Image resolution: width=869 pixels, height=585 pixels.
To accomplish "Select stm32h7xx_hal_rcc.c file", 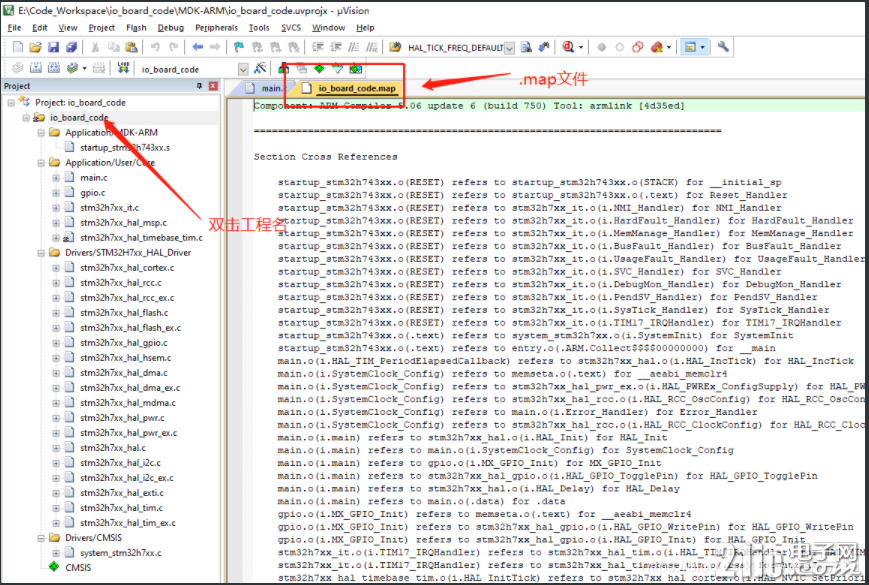I will coord(121,283).
